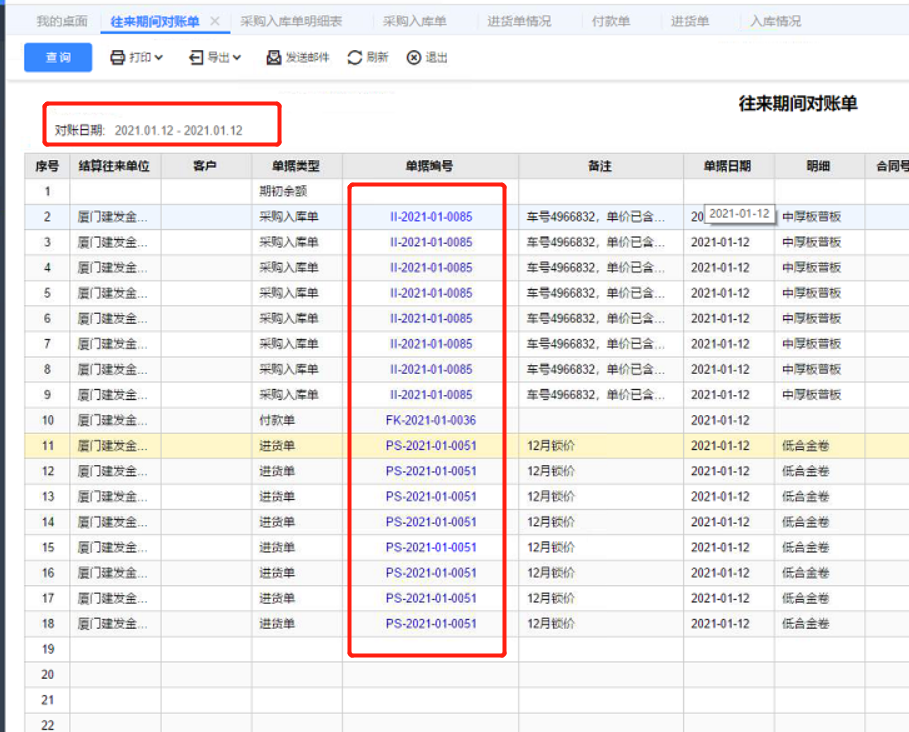
Task: Click the 备注 column header
Action: point(600,166)
